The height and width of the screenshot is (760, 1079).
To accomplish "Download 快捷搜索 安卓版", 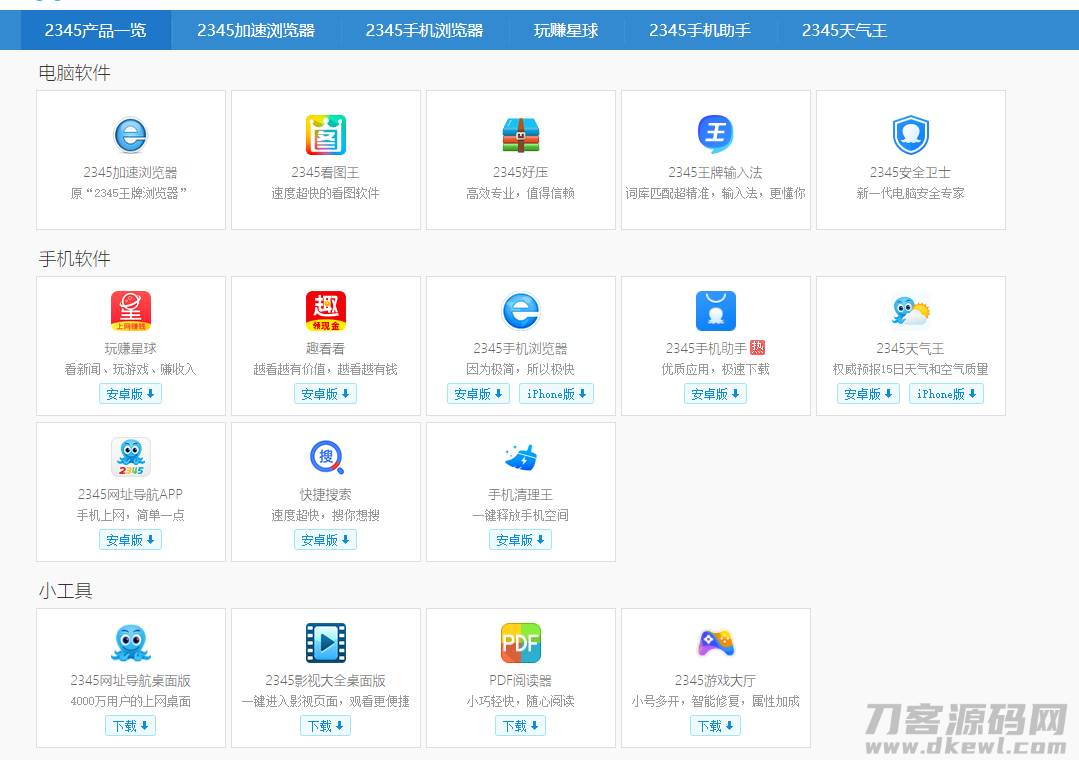I will point(325,540).
